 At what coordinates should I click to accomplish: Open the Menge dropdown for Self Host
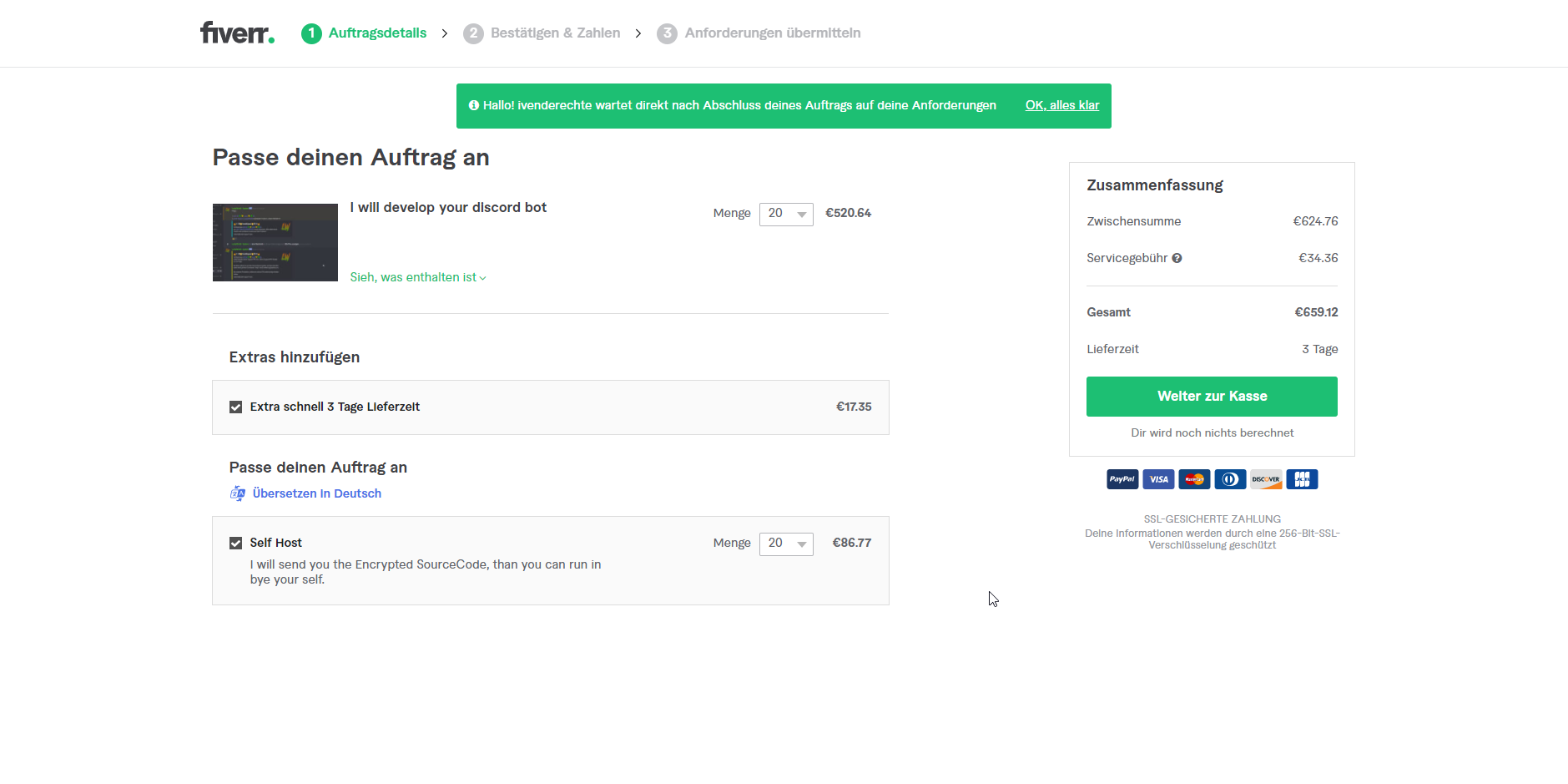(x=786, y=544)
